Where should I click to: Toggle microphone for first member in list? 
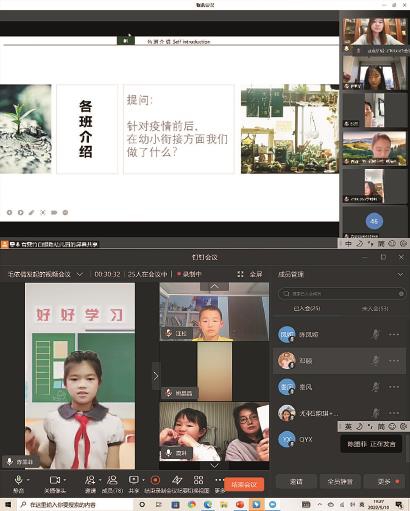point(376,334)
